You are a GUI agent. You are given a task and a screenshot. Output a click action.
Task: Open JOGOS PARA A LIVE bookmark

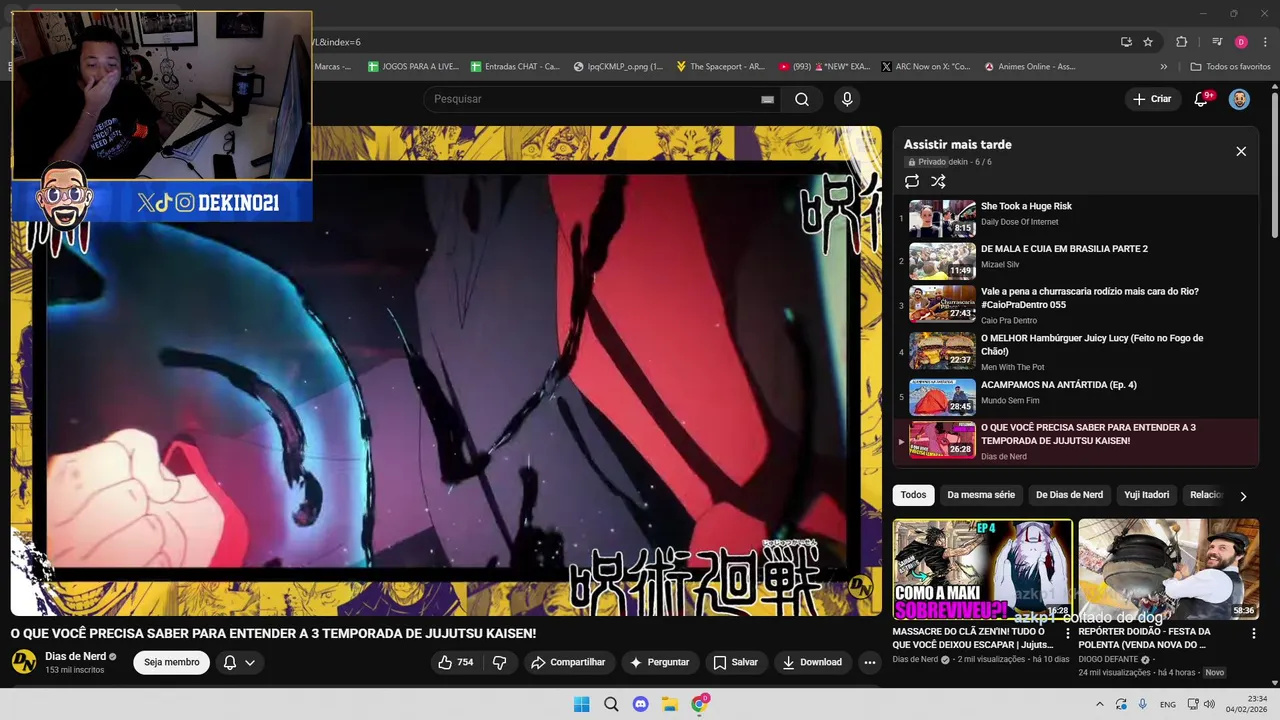coord(413,67)
